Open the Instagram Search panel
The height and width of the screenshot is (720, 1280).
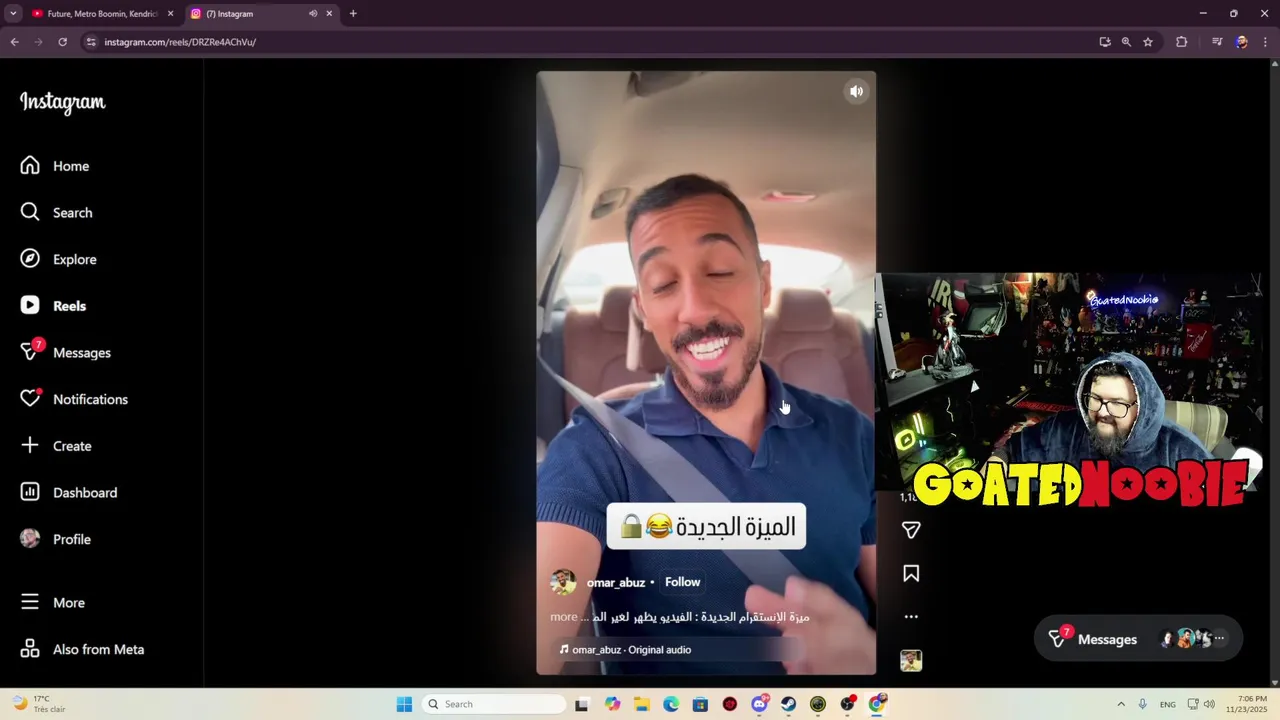pos(57,212)
